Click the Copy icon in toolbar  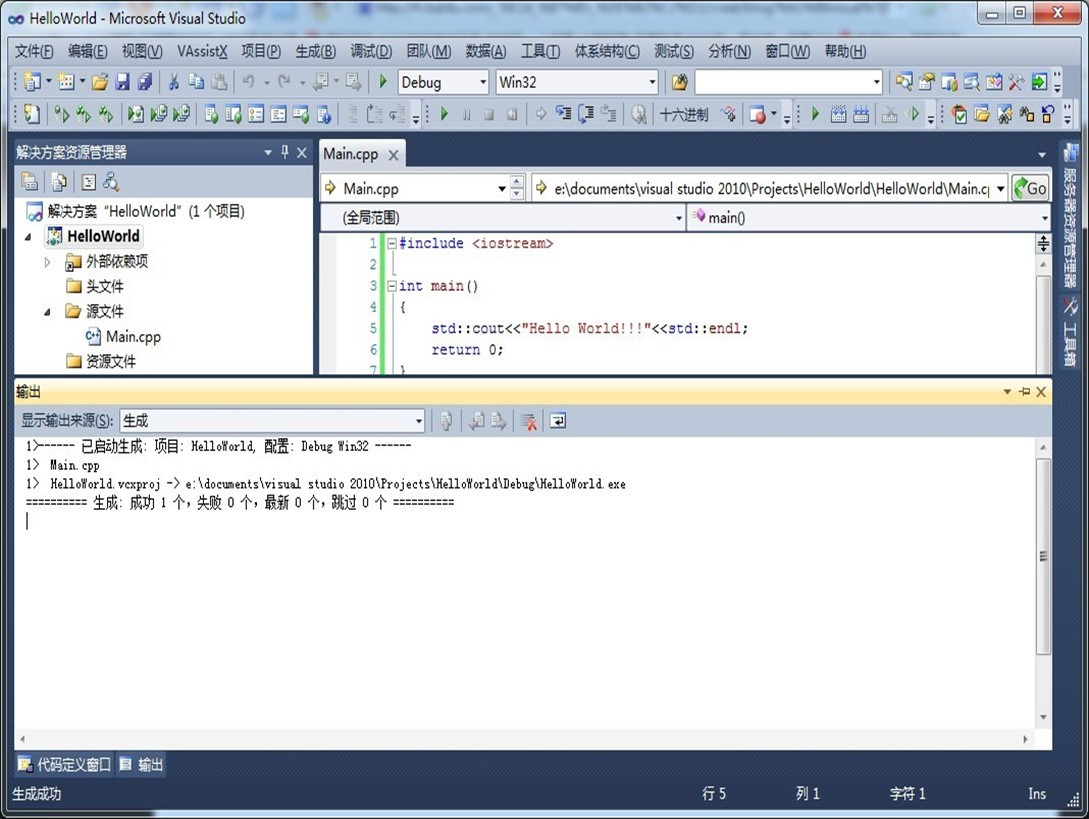point(197,82)
